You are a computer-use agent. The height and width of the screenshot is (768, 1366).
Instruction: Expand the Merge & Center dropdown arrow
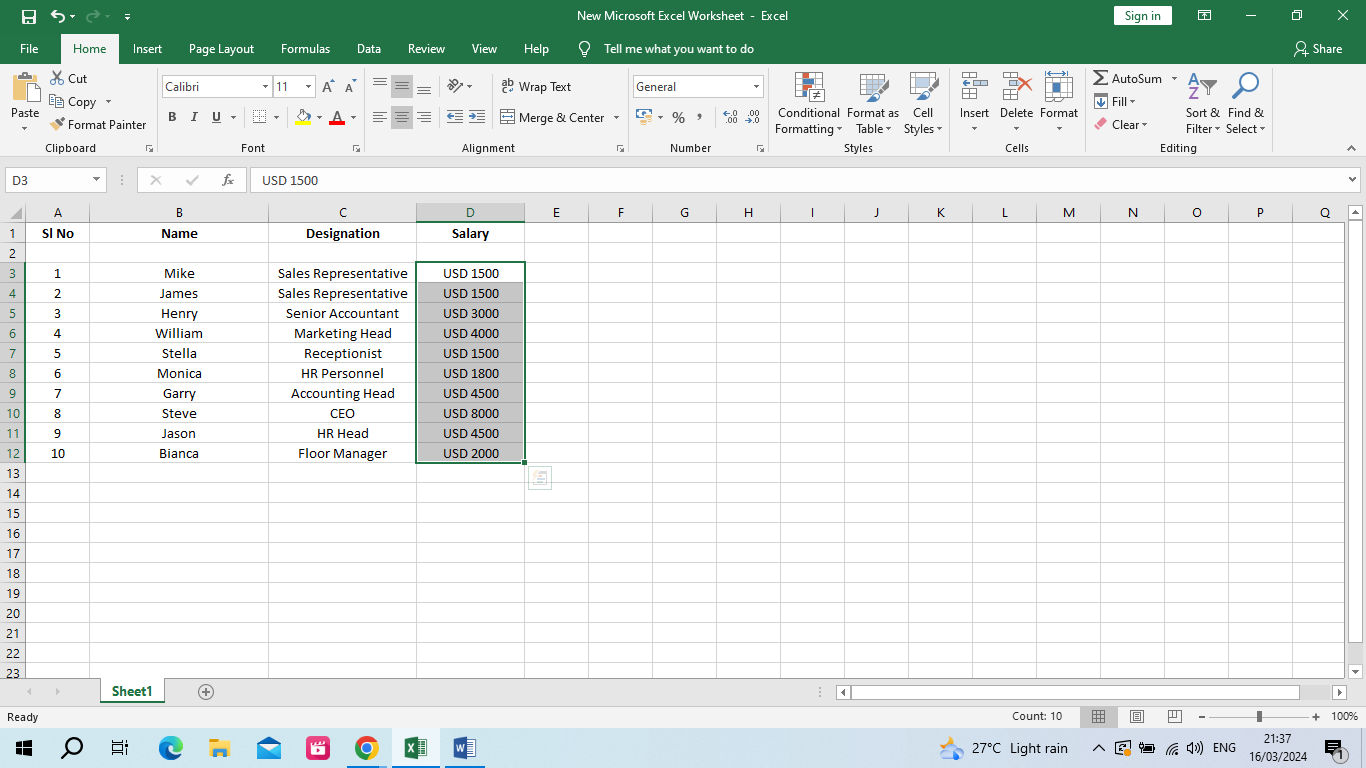pyautogui.click(x=616, y=117)
